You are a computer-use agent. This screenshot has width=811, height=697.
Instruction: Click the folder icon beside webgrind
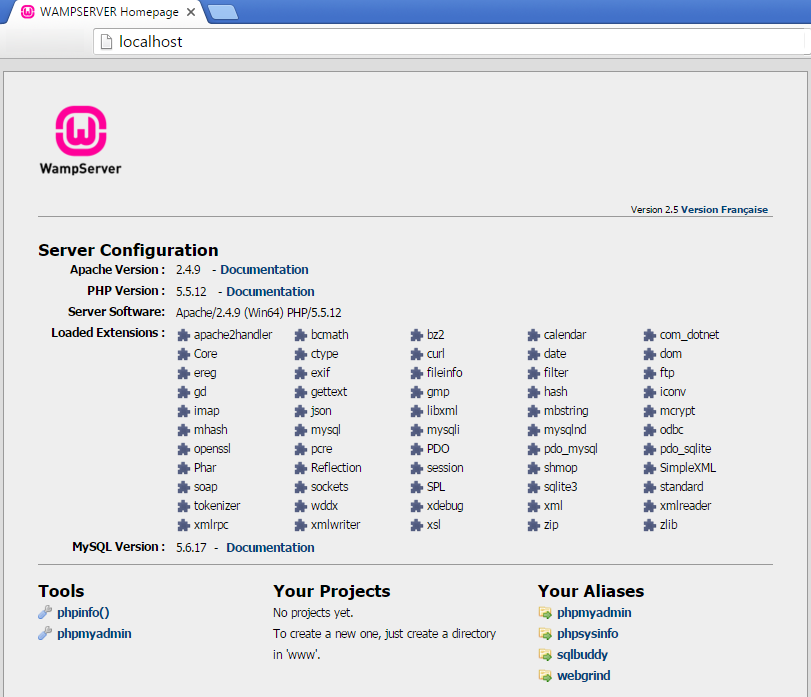(x=545, y=676)
